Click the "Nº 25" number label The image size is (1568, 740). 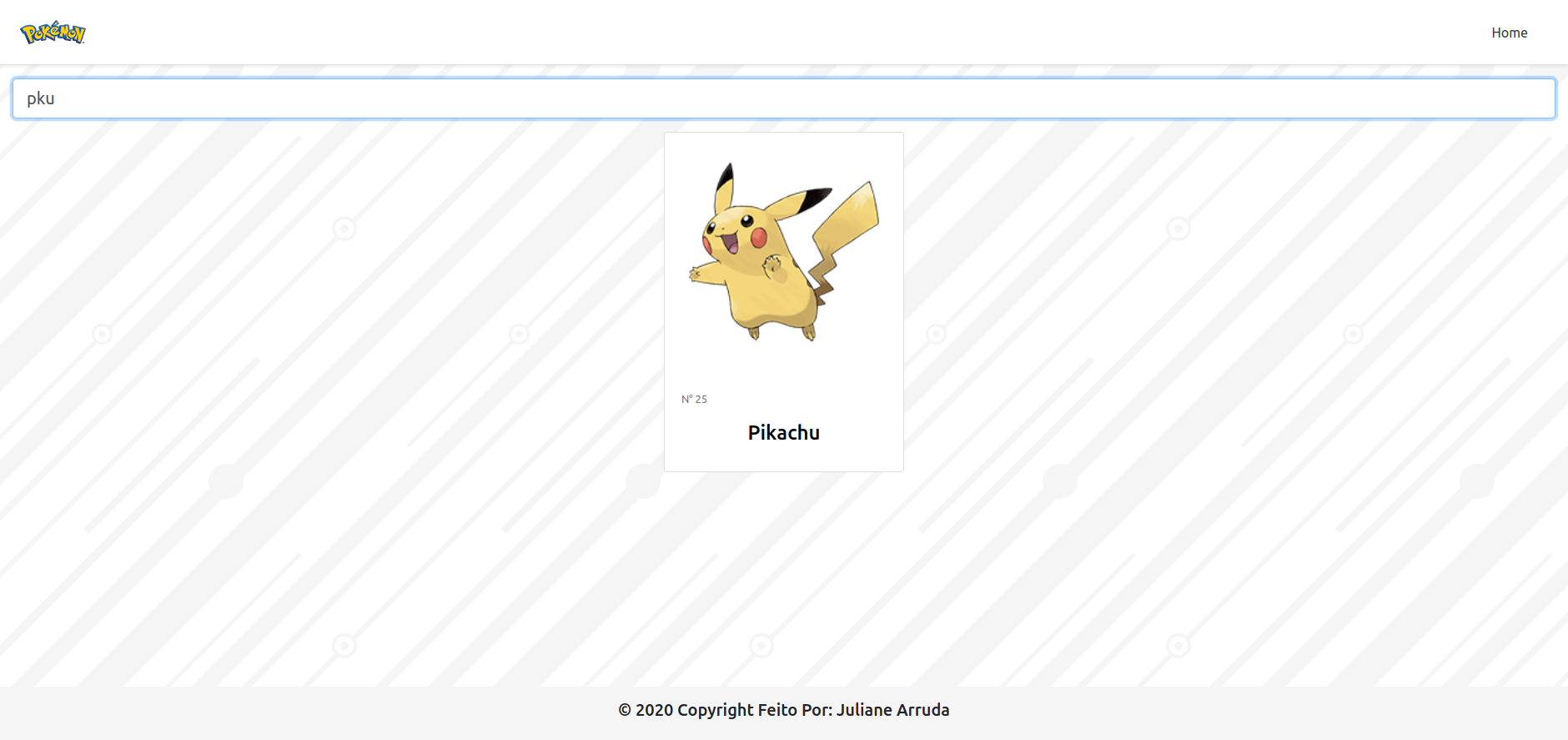pyautogui.click(x=694, y=400)
